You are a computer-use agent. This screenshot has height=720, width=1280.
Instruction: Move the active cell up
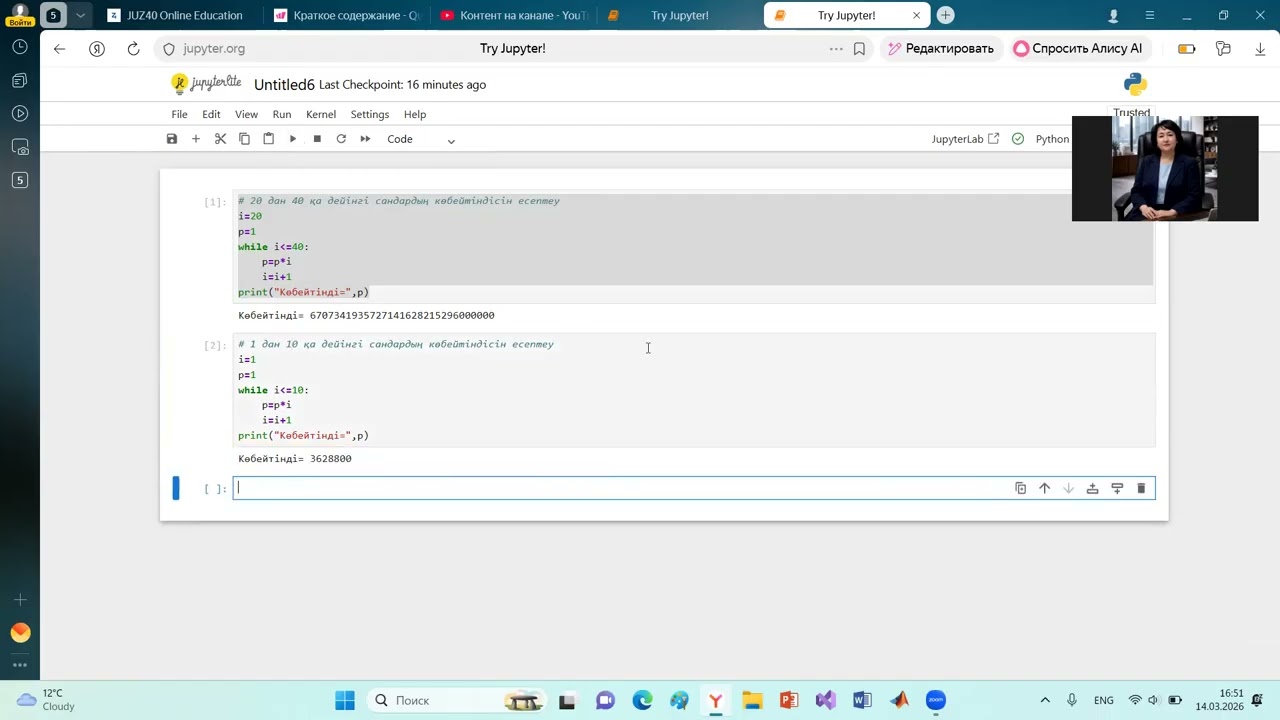(x=1044, y=488)
